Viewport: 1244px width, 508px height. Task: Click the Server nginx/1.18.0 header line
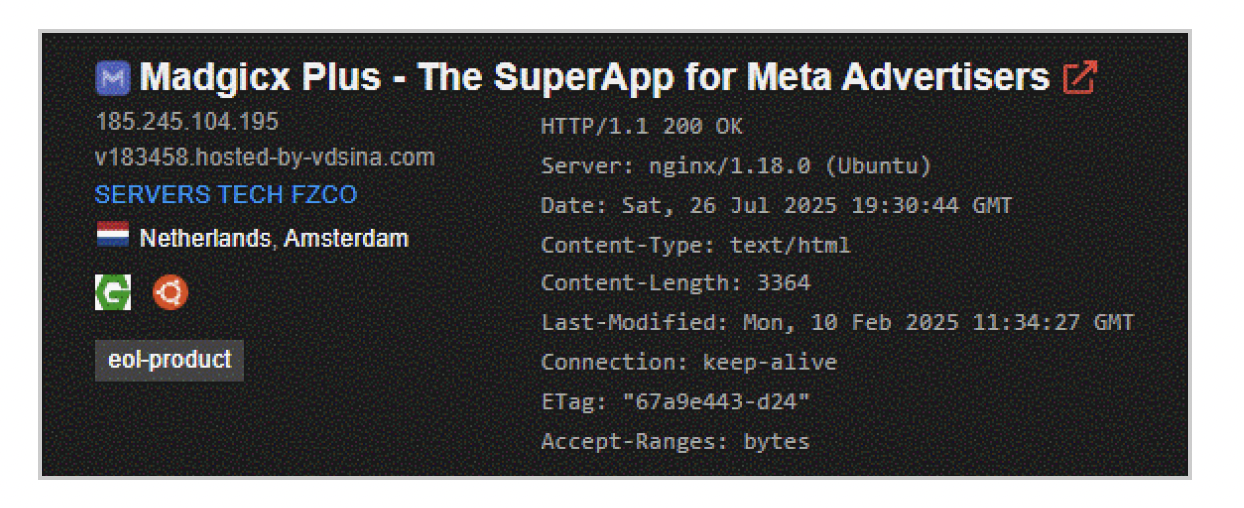(735, 165)
